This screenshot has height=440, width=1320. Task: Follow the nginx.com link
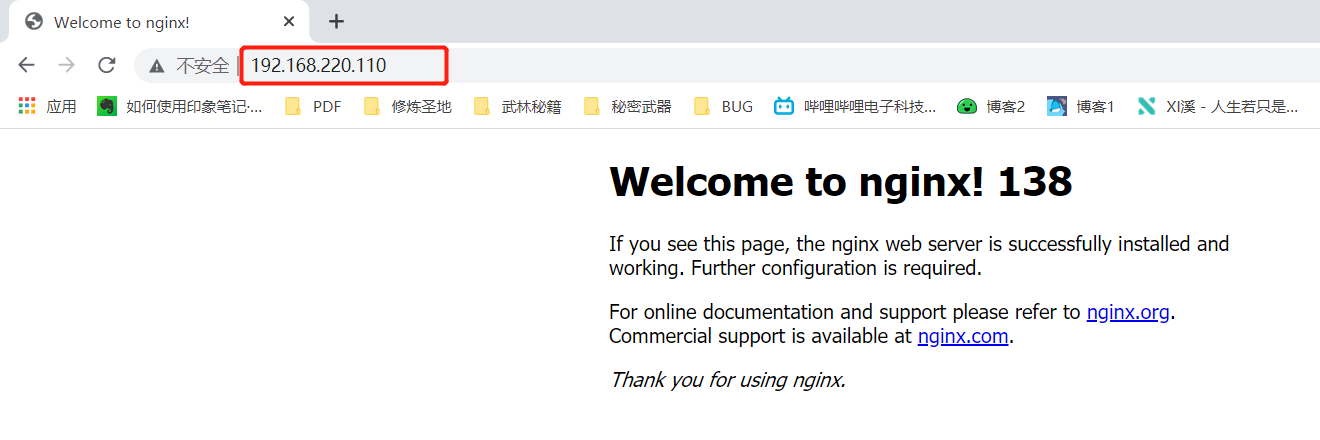963,336
